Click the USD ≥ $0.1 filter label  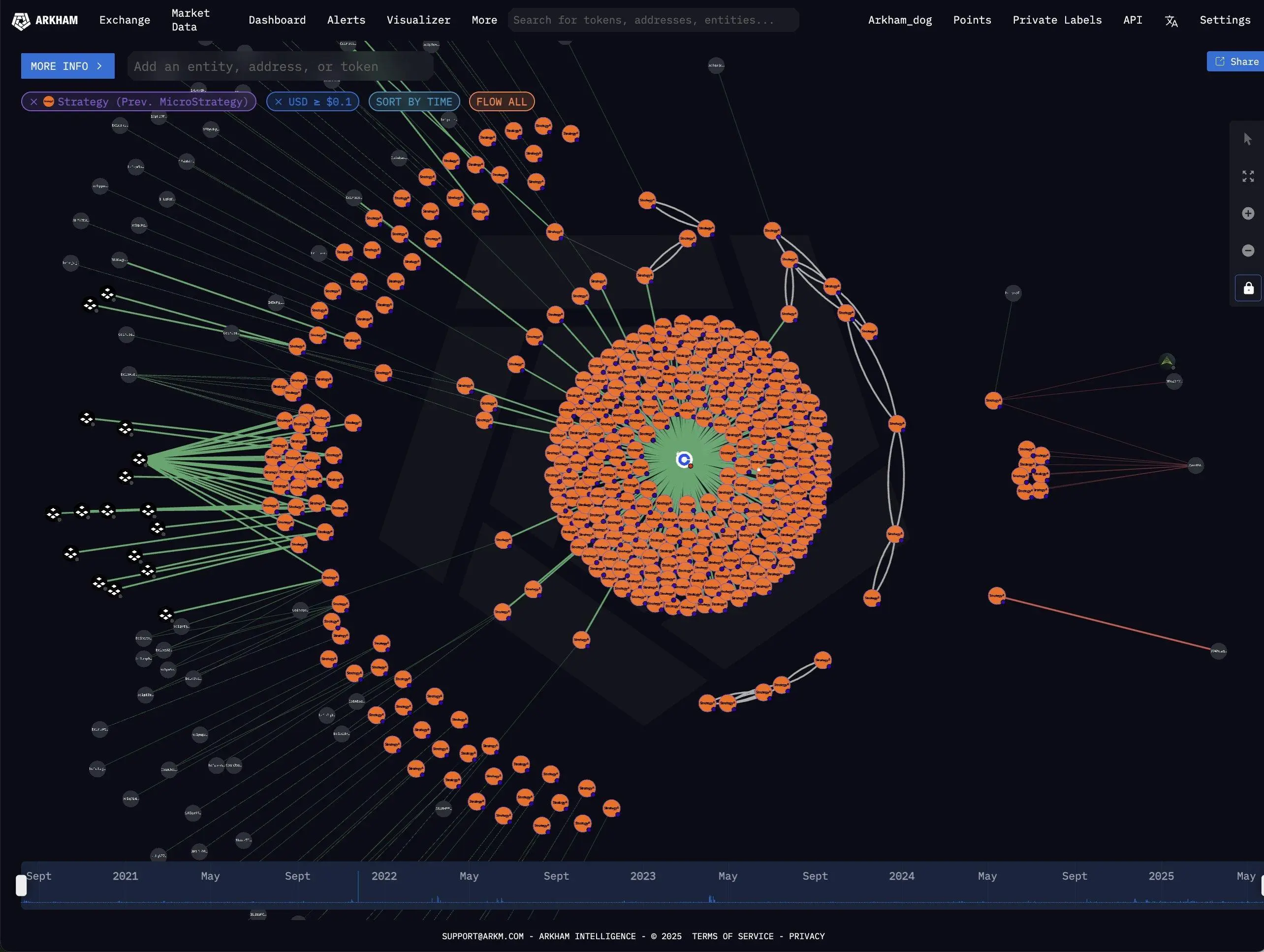pyautogui.click(x=319, y=102)
